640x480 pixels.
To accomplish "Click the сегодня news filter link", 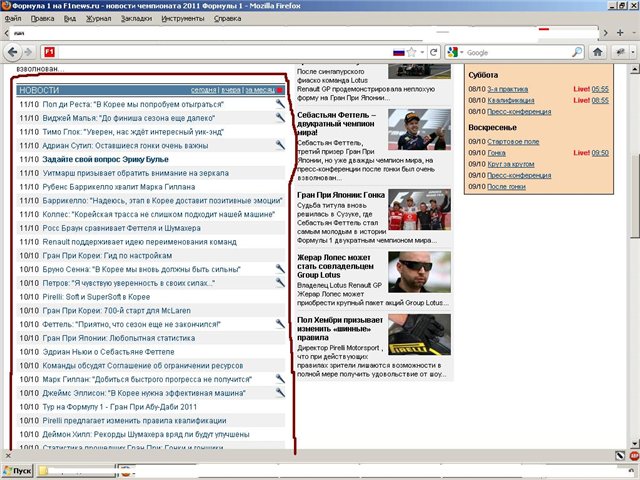I will [203, 90].
